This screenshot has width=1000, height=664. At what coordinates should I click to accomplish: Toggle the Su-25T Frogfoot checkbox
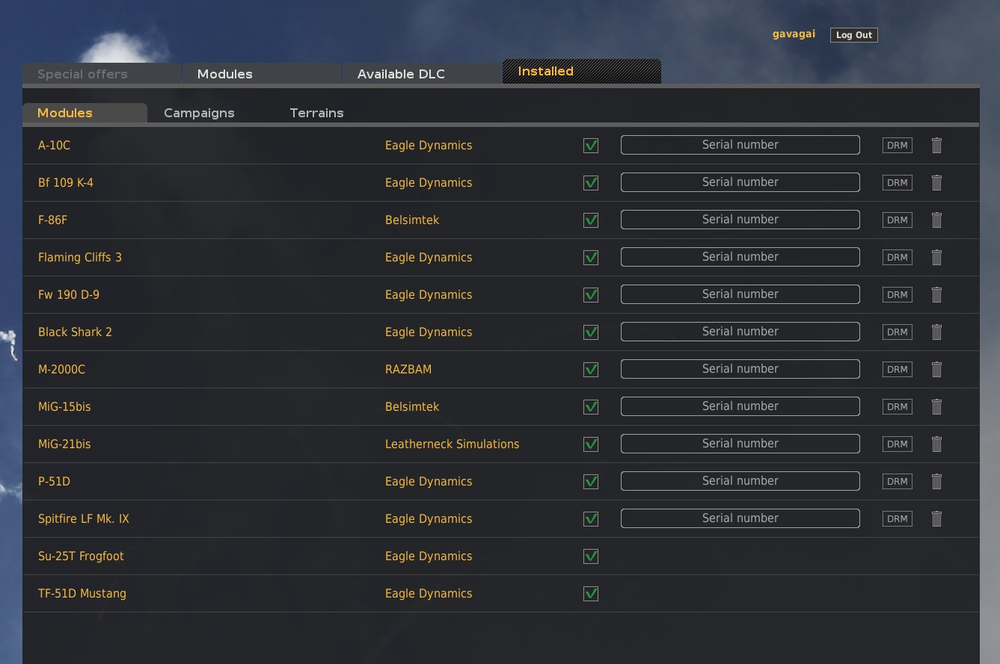[x=591, y=556]
